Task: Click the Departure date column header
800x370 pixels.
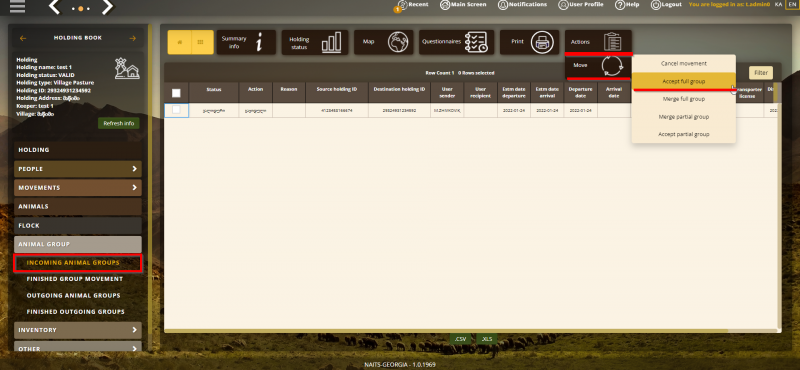Action: tap(581, 92)
